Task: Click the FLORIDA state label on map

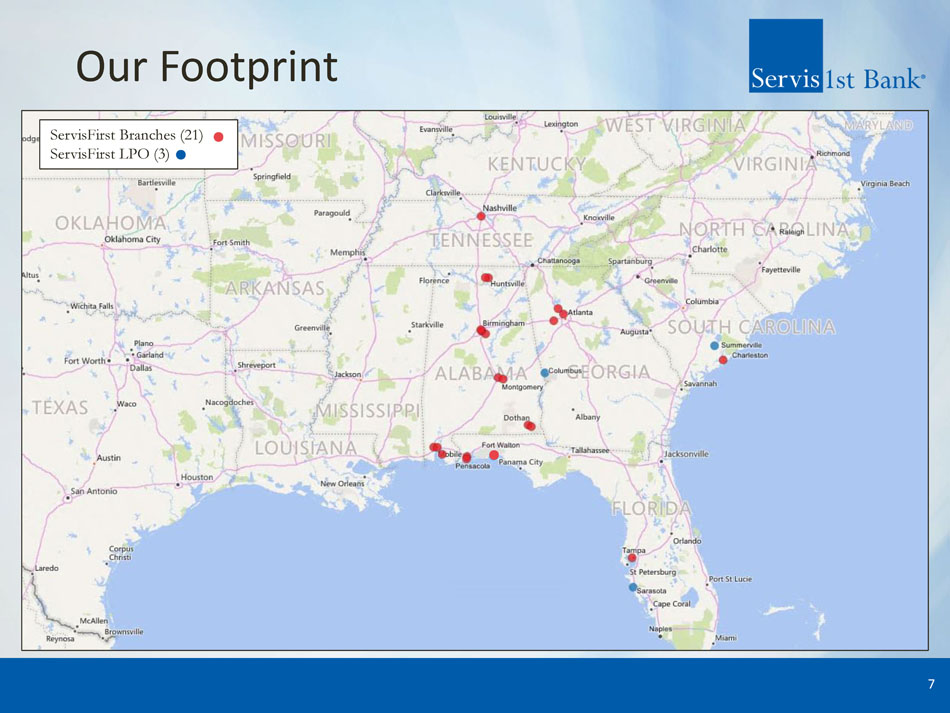Action: pos(651,508)
